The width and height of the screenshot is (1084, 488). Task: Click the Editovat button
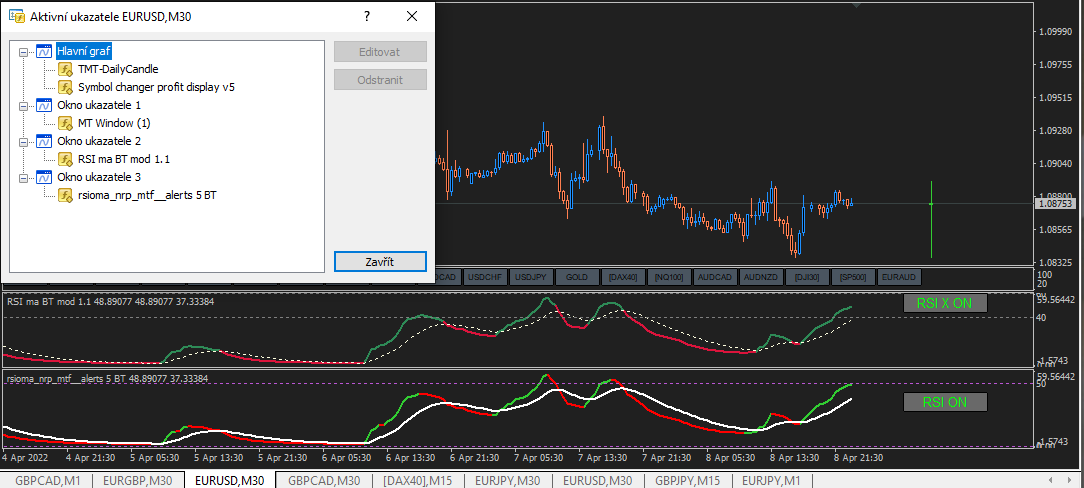point(380,52)
